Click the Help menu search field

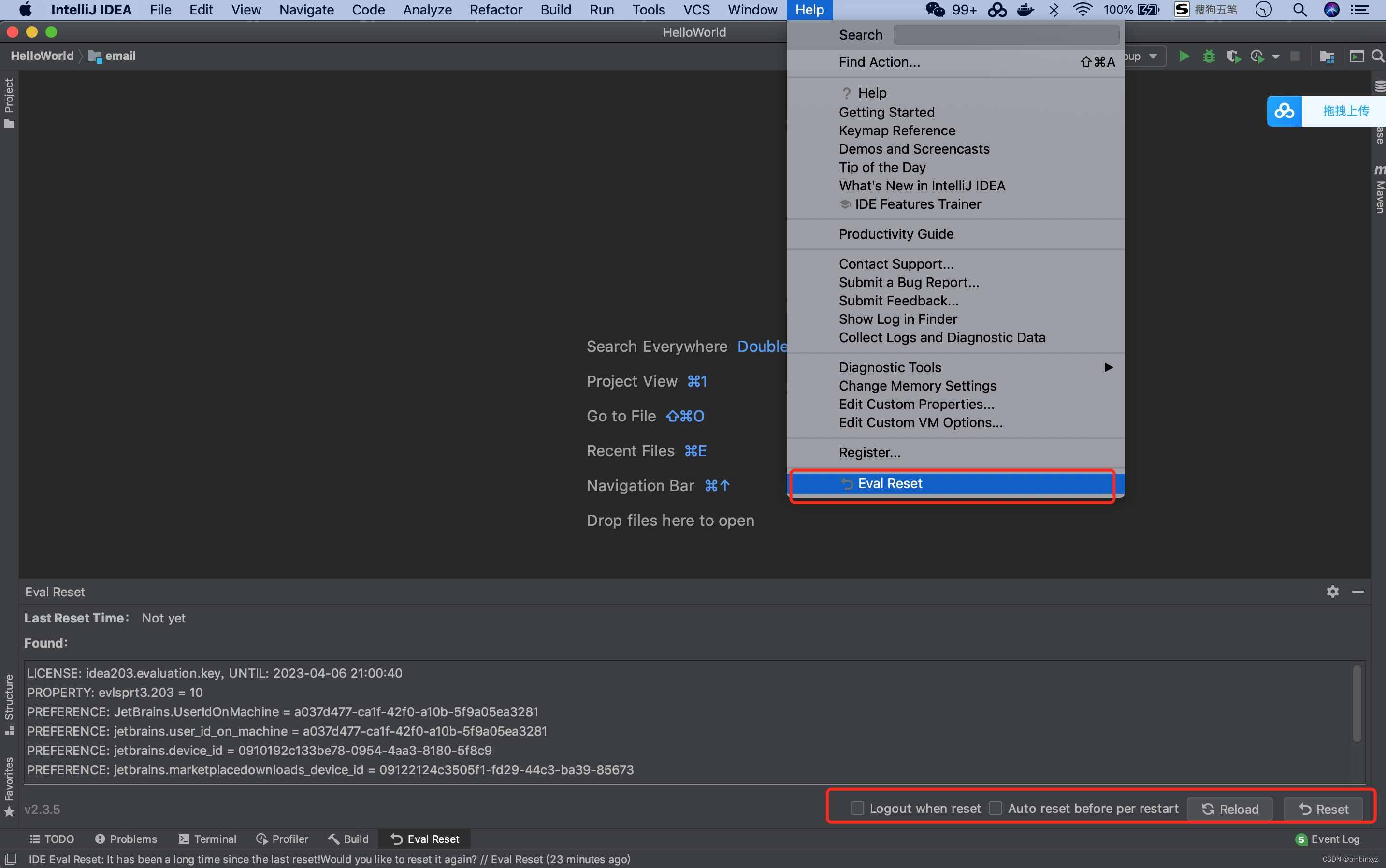[1006, 35]
